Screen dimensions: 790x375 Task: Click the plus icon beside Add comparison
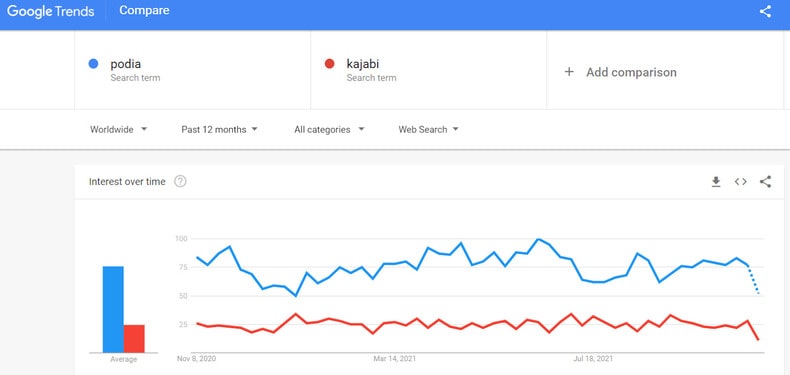[569, 72]
